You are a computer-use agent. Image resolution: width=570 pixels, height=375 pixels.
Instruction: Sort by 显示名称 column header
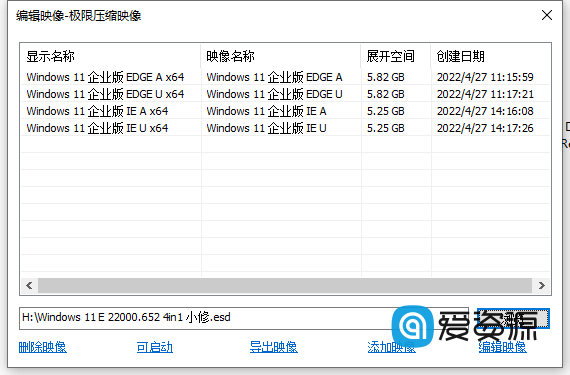(x=111, y=56)
